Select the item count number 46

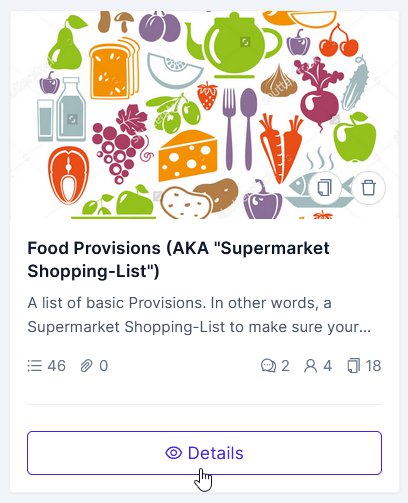[56, 366]
